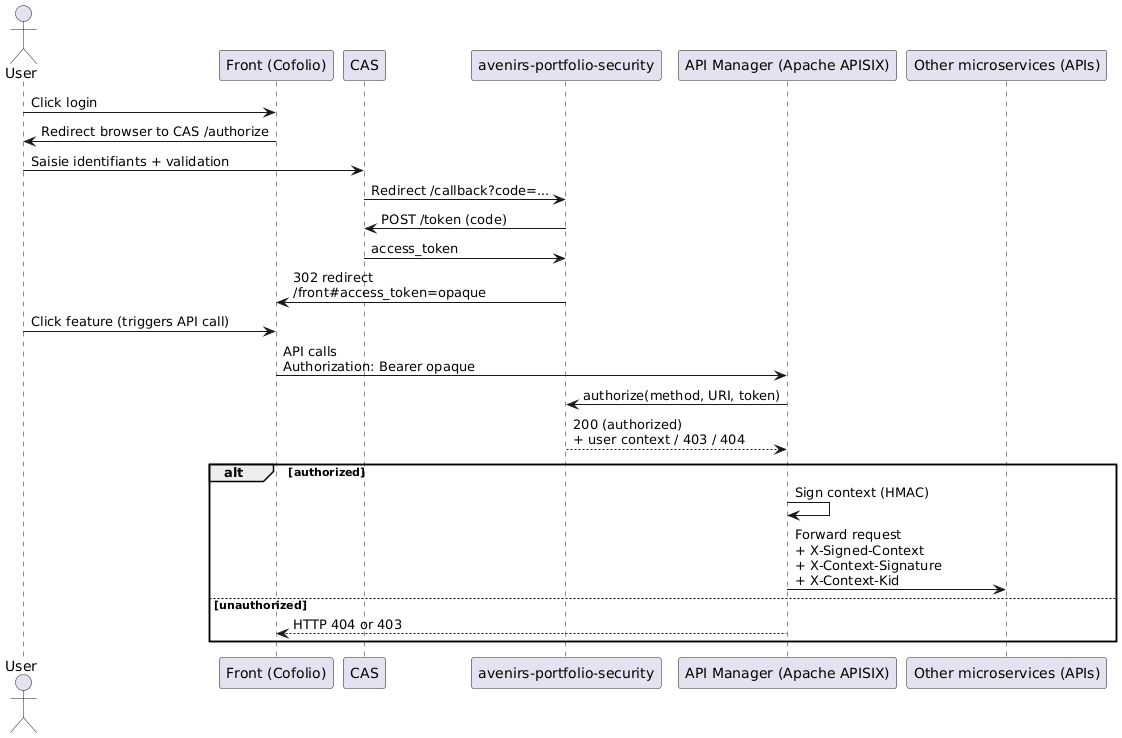The height and width of the screenshot is (738, 1122).
Task: Select the top Front (Cofolio) participant box
Action: 276,66
